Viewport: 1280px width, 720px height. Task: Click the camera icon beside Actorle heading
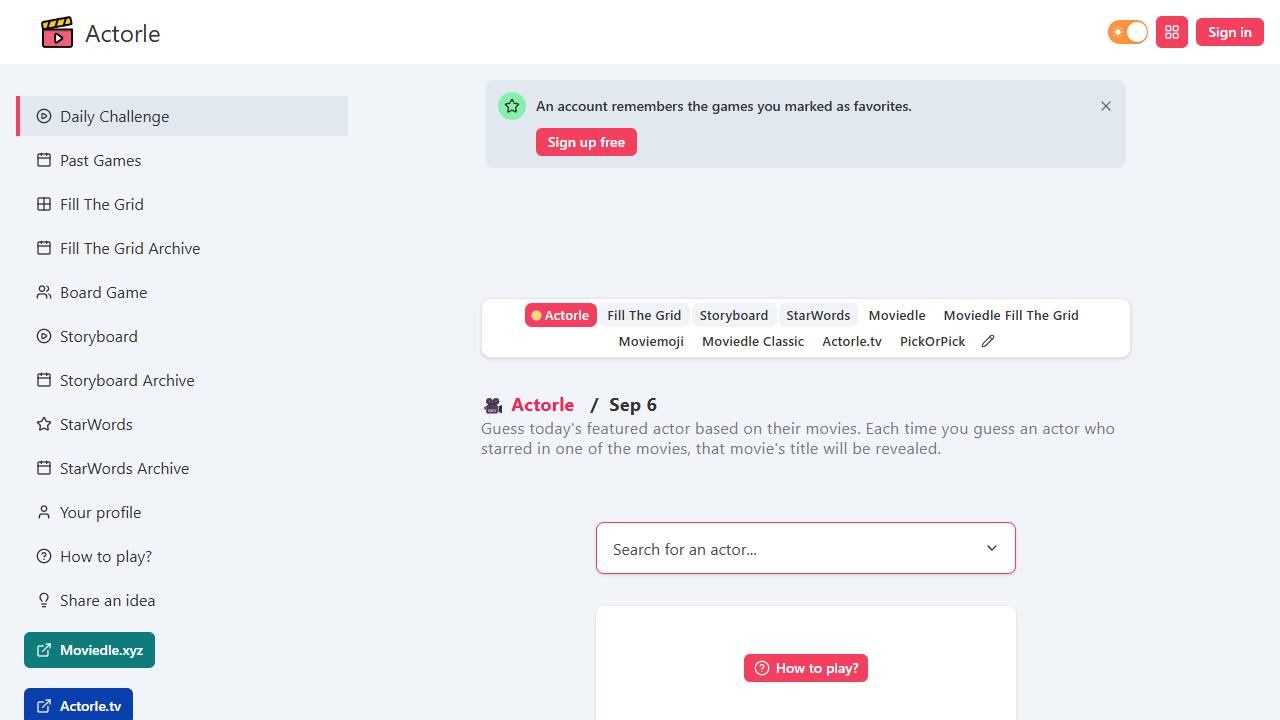coord(492,405)
